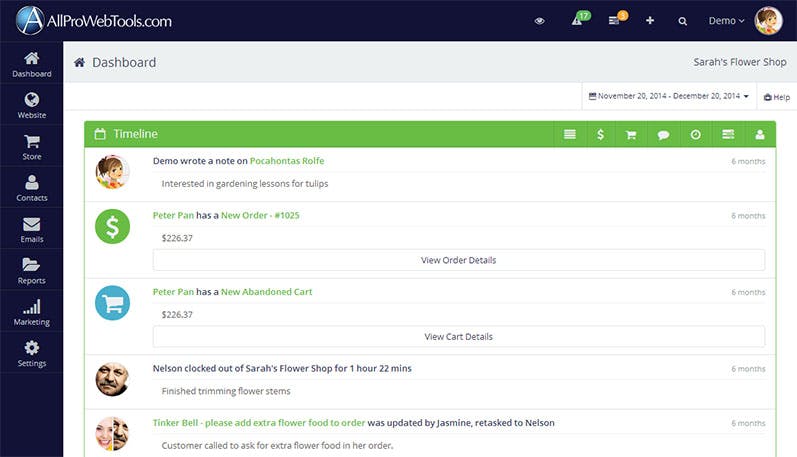Image resolution: width=797 pixels, height=457 pixels.
Task: Click the $226.37 amount under New Order
Action: 177,238
